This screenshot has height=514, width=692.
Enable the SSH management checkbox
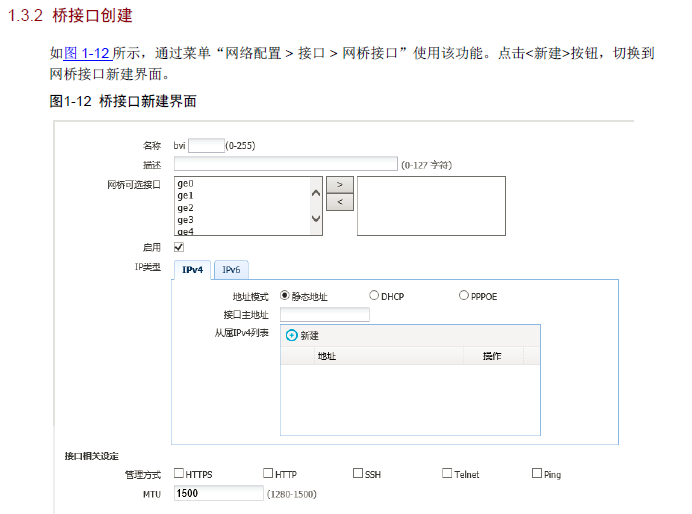point(358,473)
